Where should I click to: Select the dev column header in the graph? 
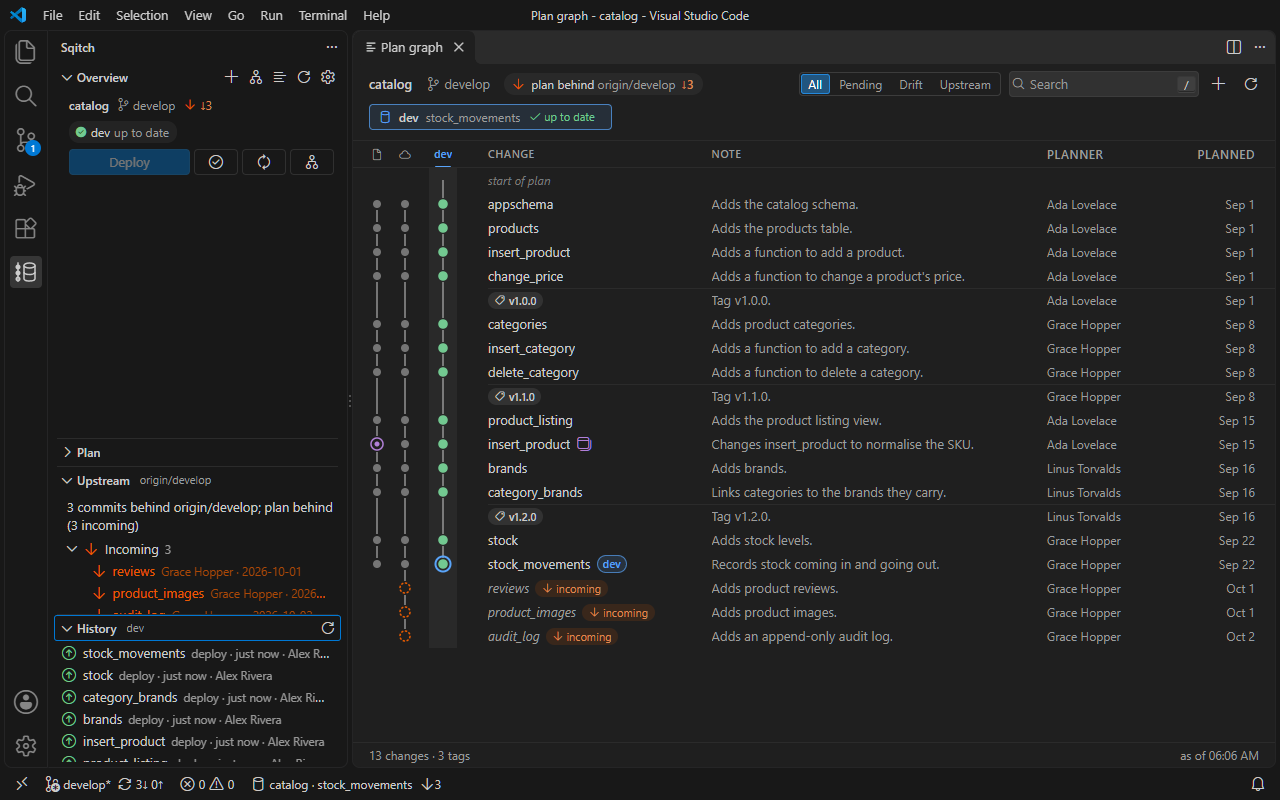[443, 154]
